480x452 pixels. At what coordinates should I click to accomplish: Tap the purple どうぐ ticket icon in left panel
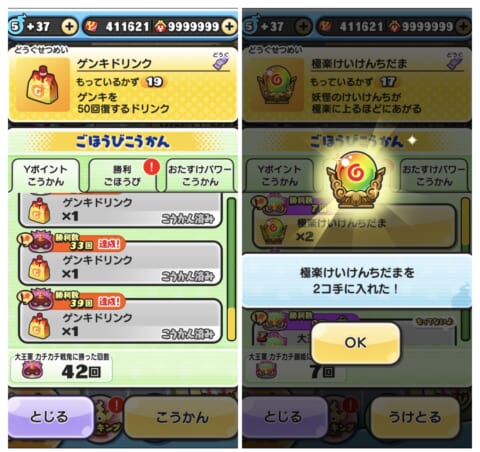[x=221, y=61]
